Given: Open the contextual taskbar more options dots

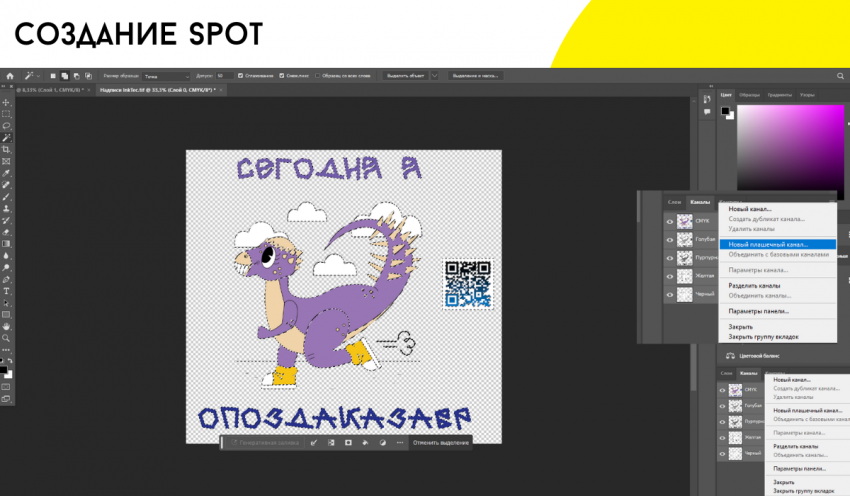Looking at the screenshot, I should coord(400,443).
